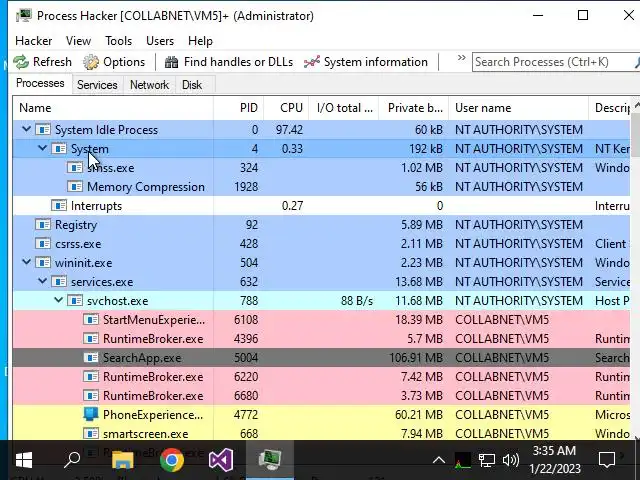Open Options via the gear icon

91,62
